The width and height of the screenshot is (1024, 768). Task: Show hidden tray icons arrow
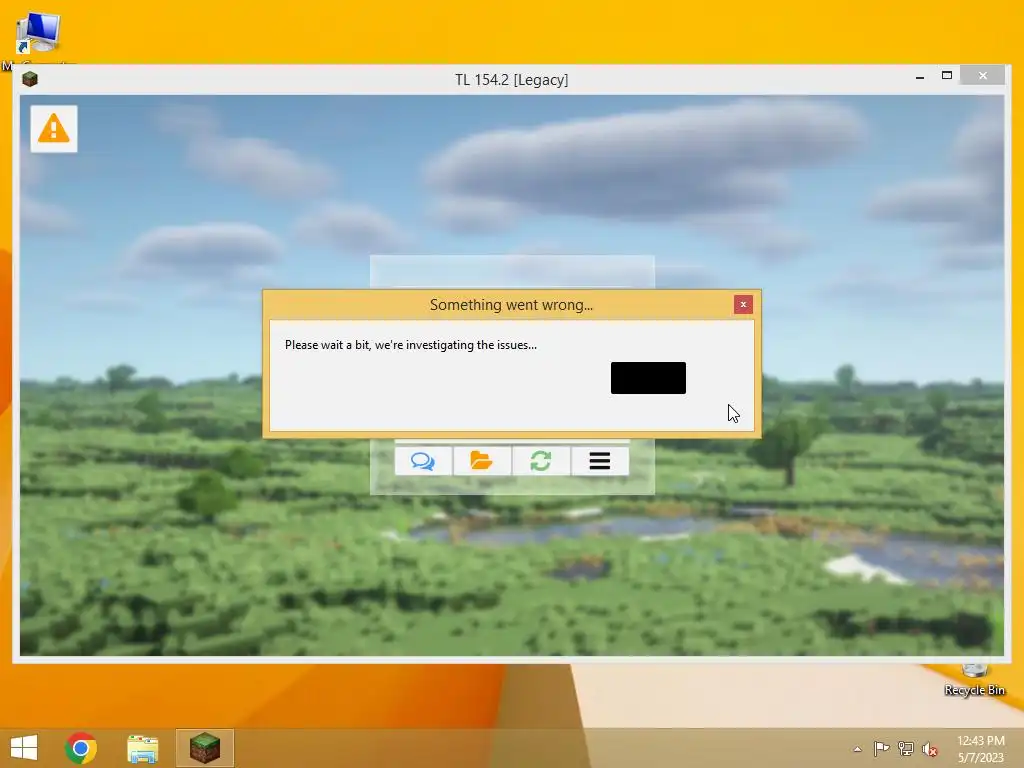coord(857,749)
